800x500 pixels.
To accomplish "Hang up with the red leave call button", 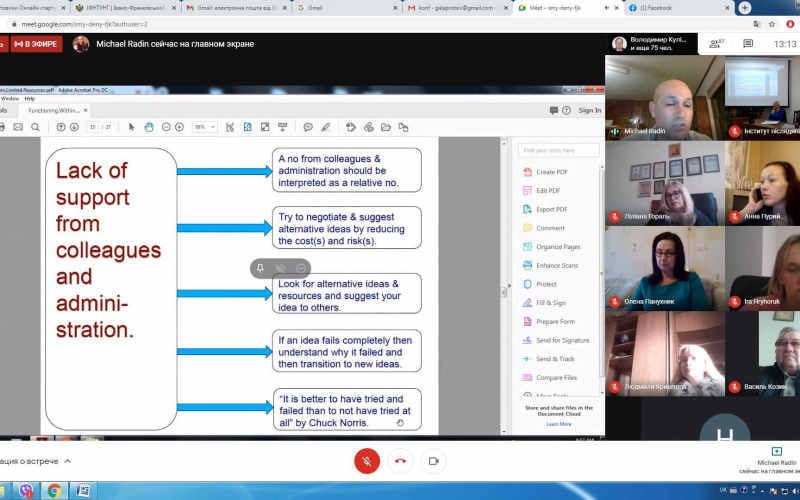I will point(401,461).
